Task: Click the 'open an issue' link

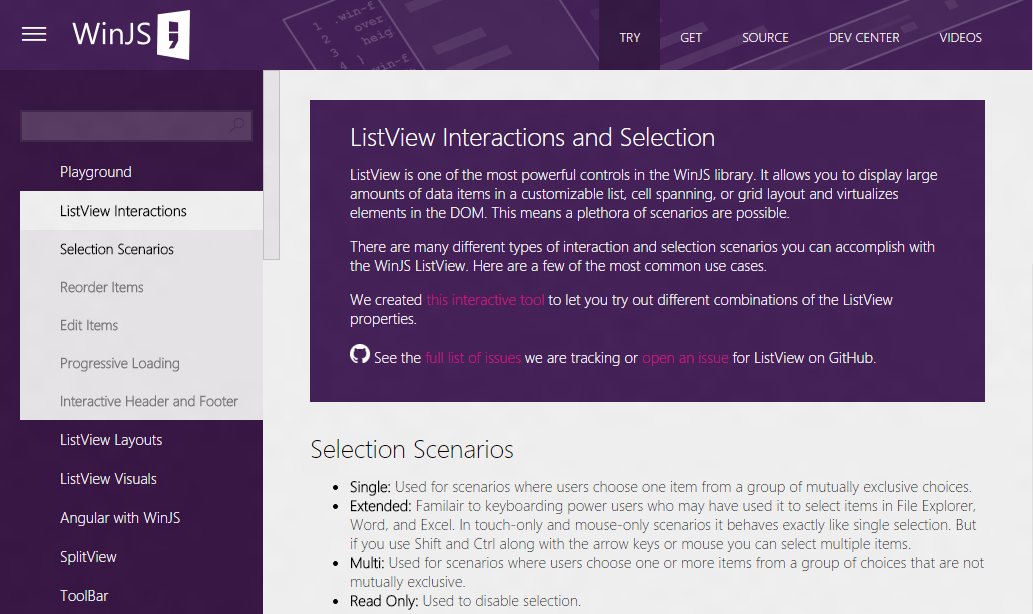Action: [x=685, y=358]
